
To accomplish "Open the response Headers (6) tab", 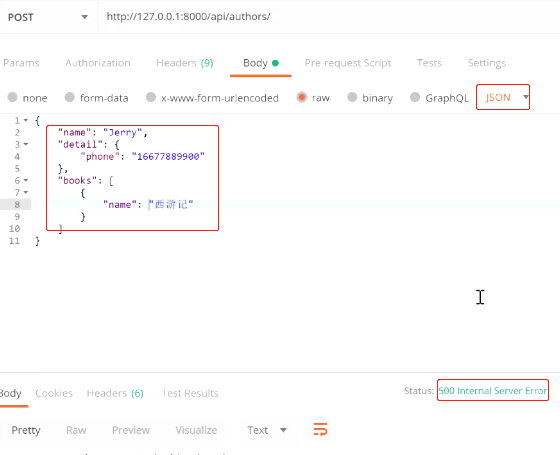I will point(115,393).
